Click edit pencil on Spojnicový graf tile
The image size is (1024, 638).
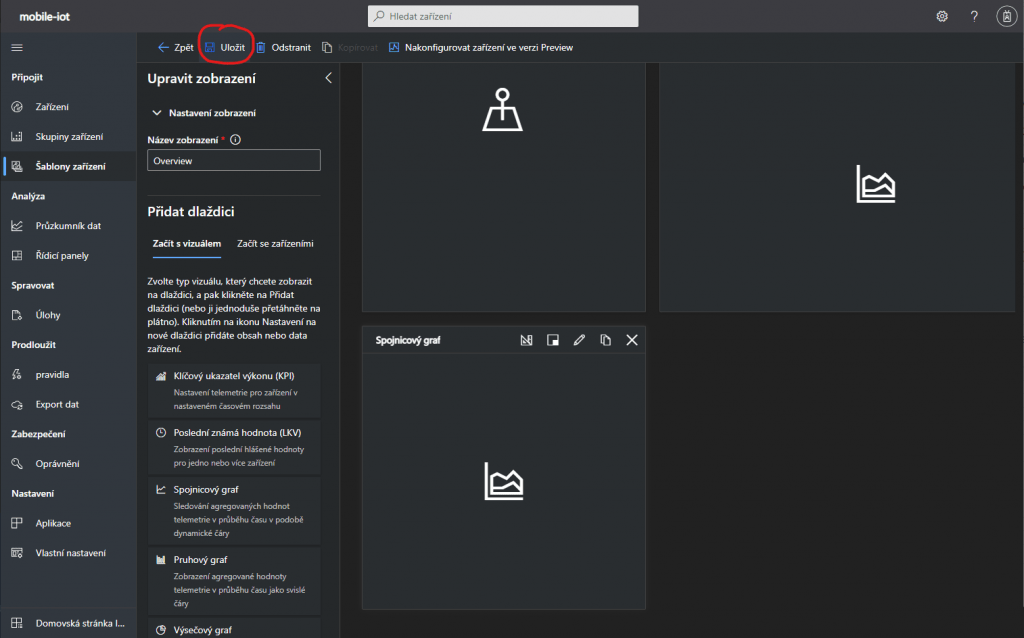(579, 341)
